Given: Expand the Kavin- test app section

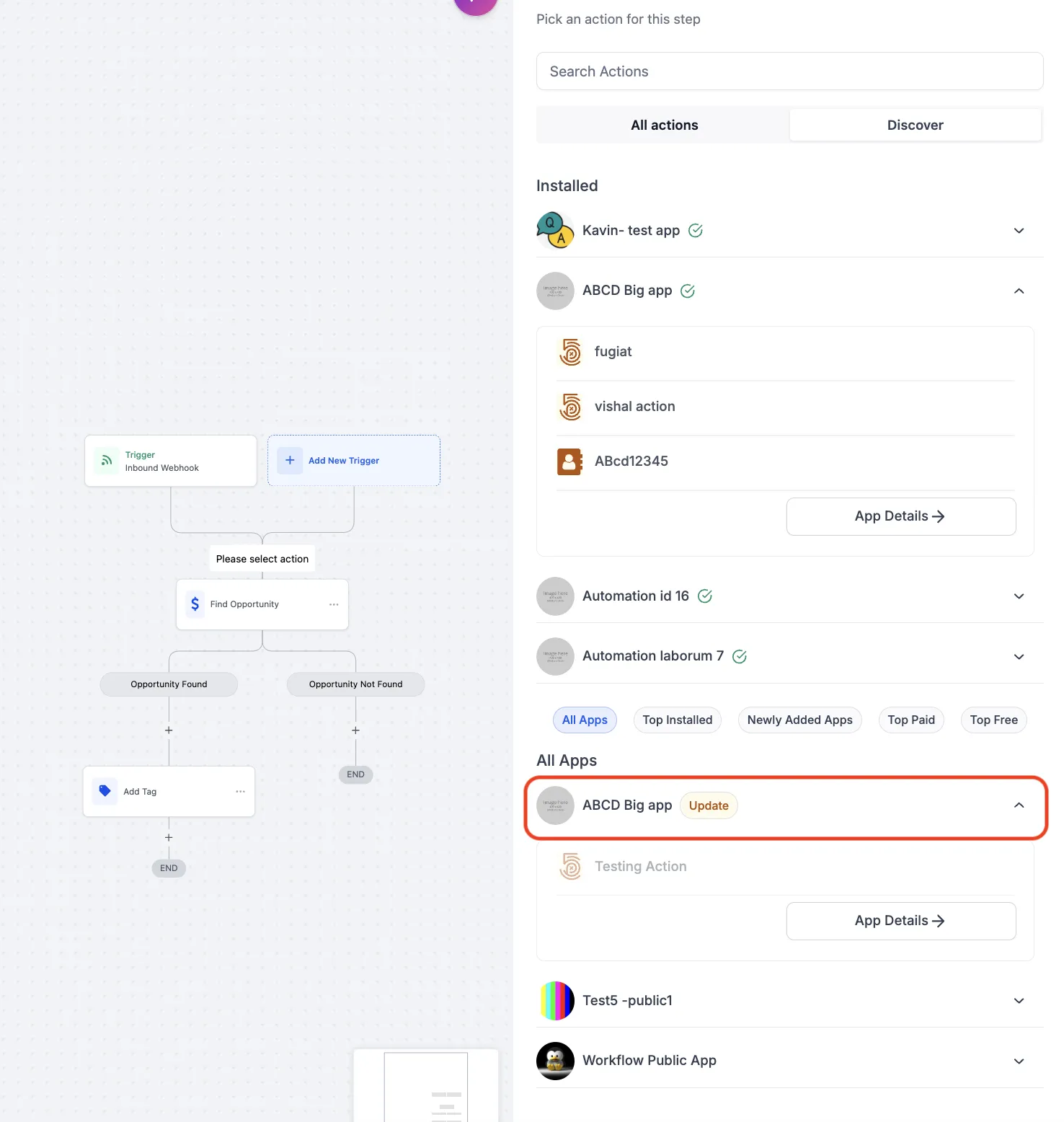Looking at the screenshot, I should pyautogui.click(x=1019, y=231).
